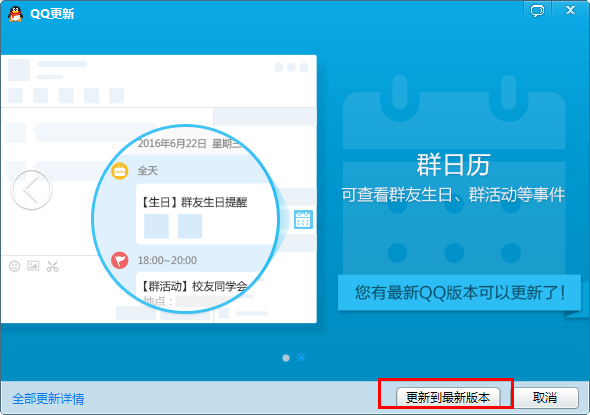The width and height of the screenshot is (590, 415).
Task: Select the second carousel page dot
Action: pyautogui.click(x=301, y=357)
